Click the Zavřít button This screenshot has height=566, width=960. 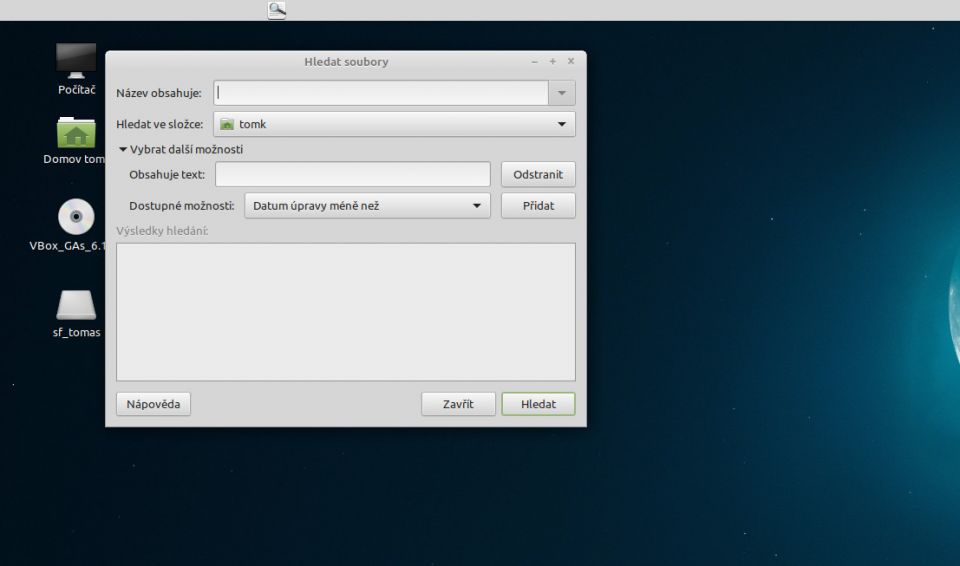point(458,404)
